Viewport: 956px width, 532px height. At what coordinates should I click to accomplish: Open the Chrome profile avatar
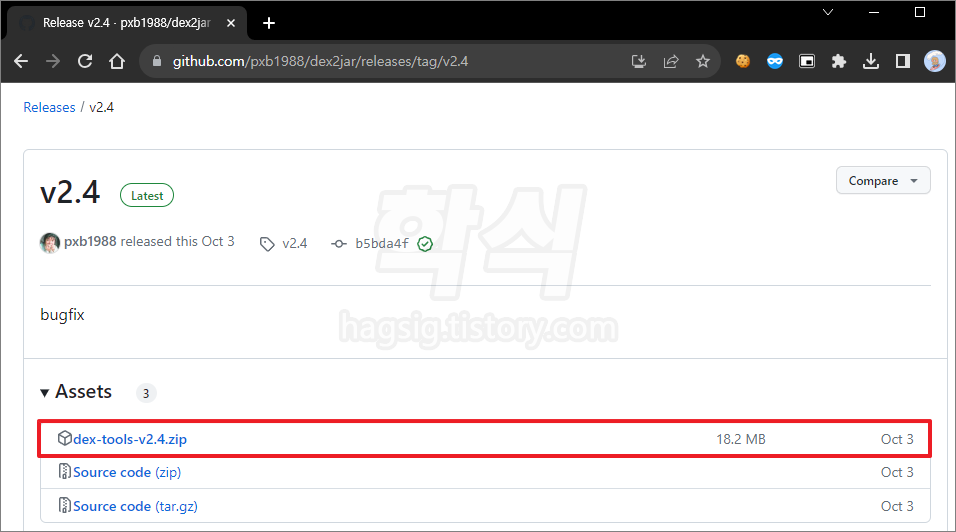coord(935,61)
